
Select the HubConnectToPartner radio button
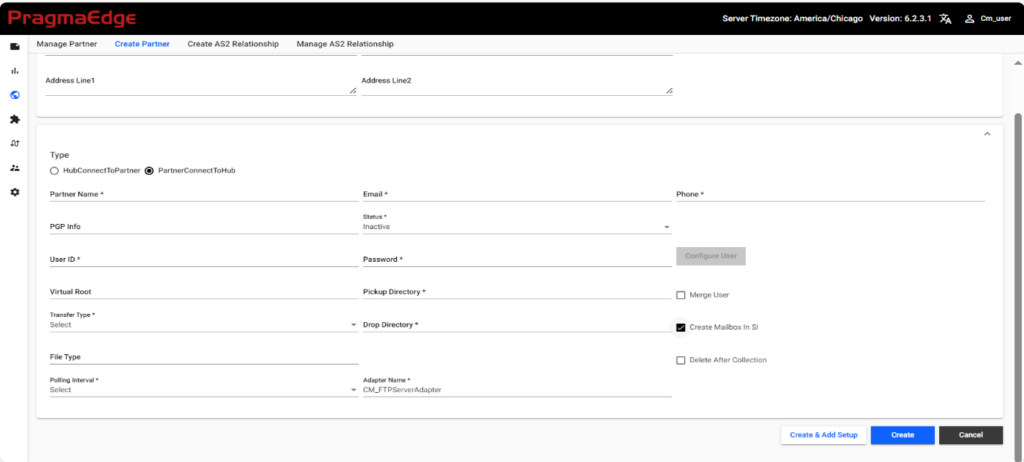click(x=54, y=170)
